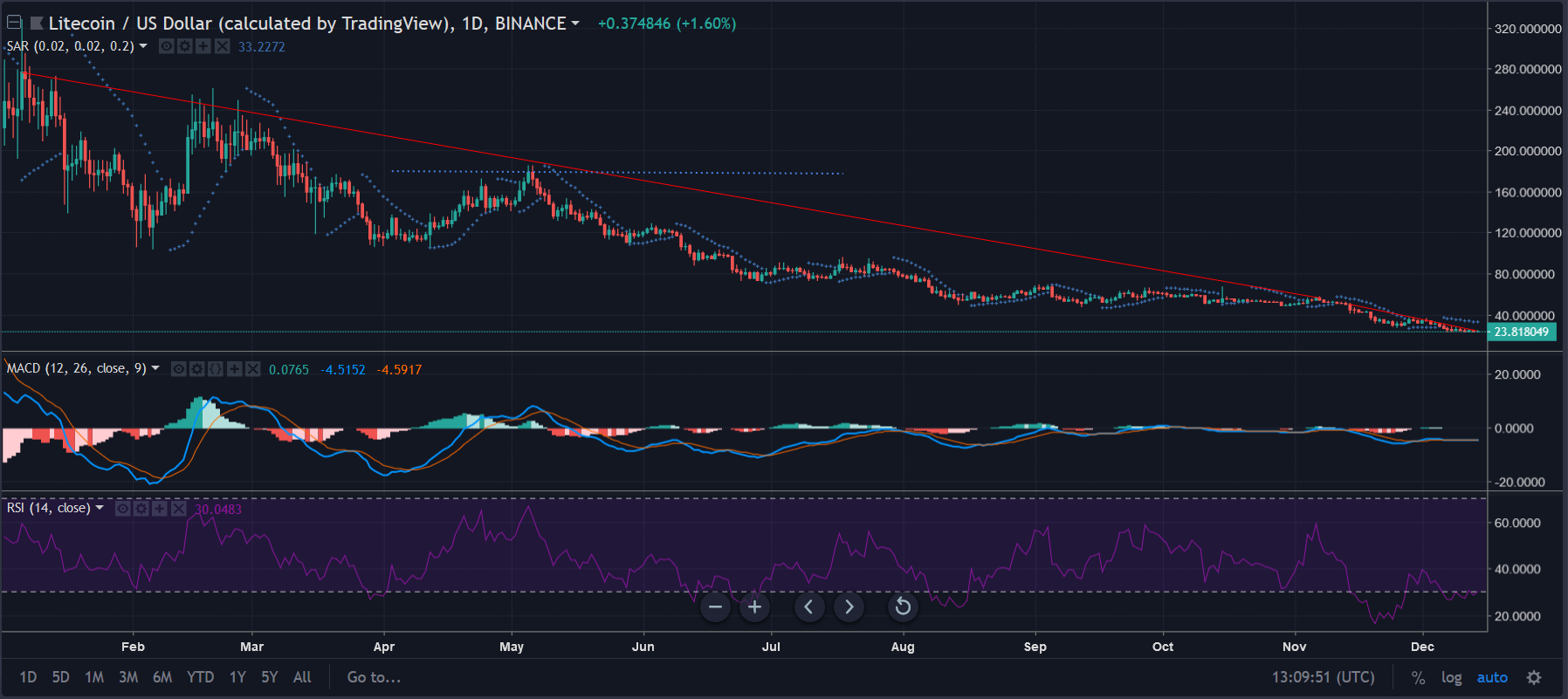Click the Dec label on time axis
Viewport: 1568px width, 699px height.
coord(1422,647)
